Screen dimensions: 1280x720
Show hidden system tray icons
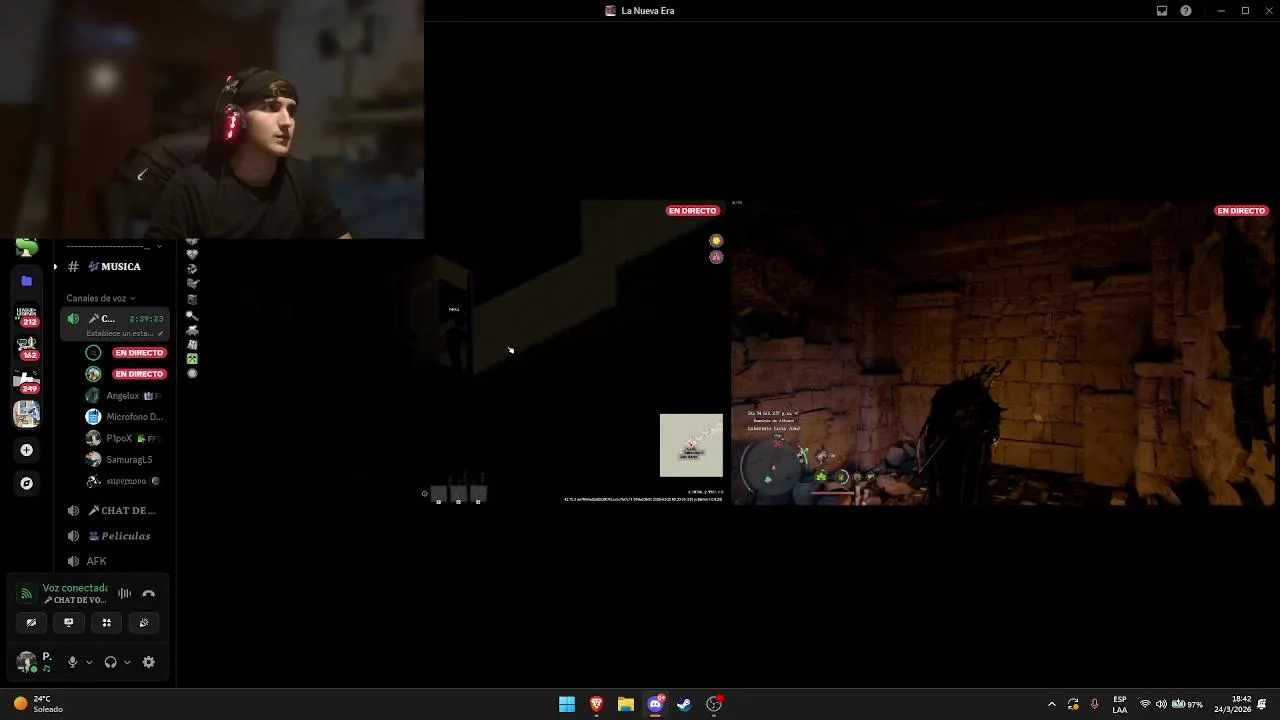pos(1051,704)
